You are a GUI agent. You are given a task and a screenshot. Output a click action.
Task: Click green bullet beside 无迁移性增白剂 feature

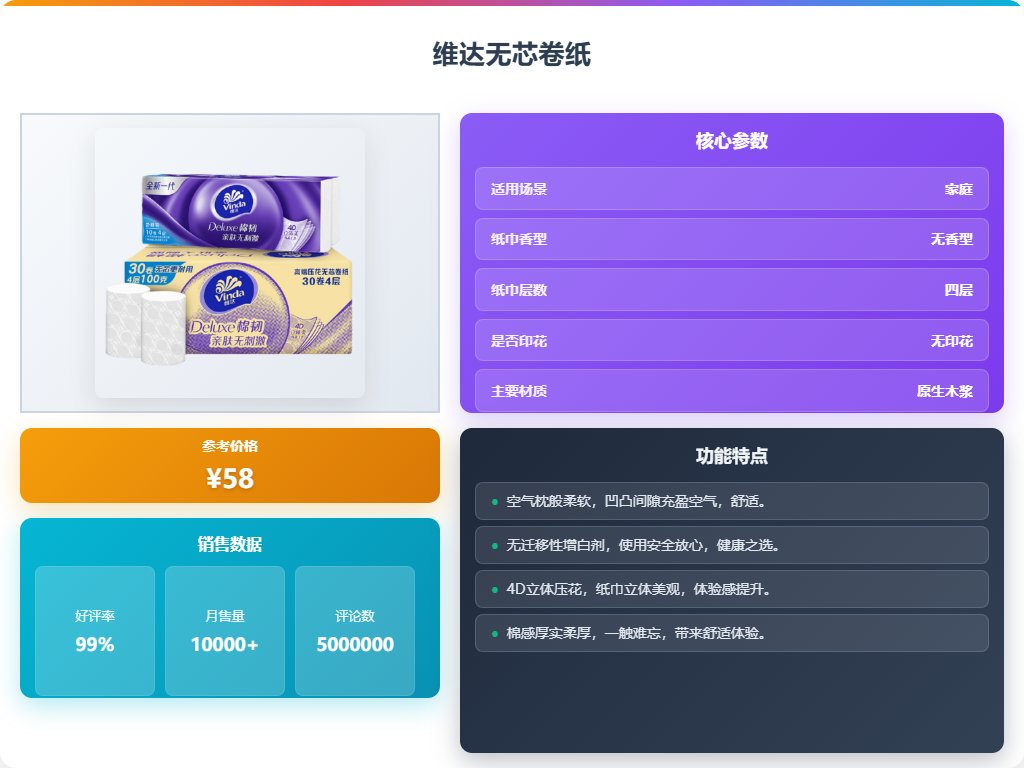(x=494, y=545)
